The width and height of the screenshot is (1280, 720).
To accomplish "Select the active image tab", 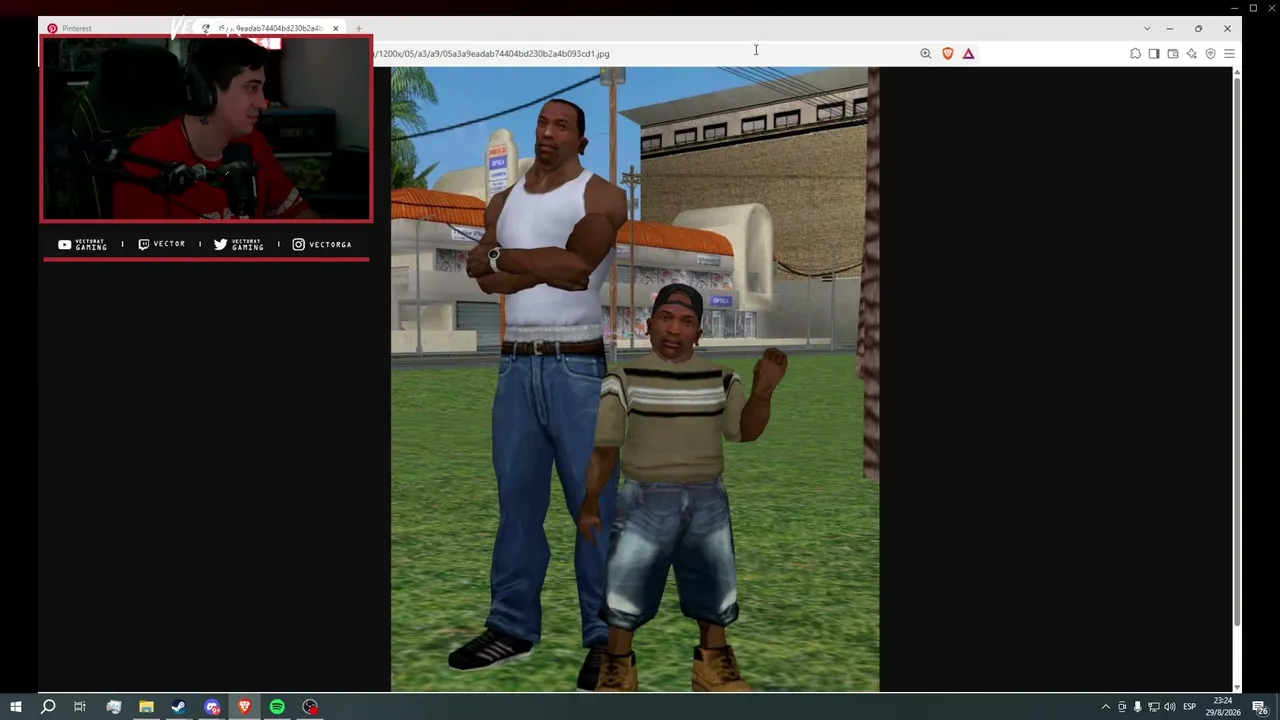I will point(270,28).
